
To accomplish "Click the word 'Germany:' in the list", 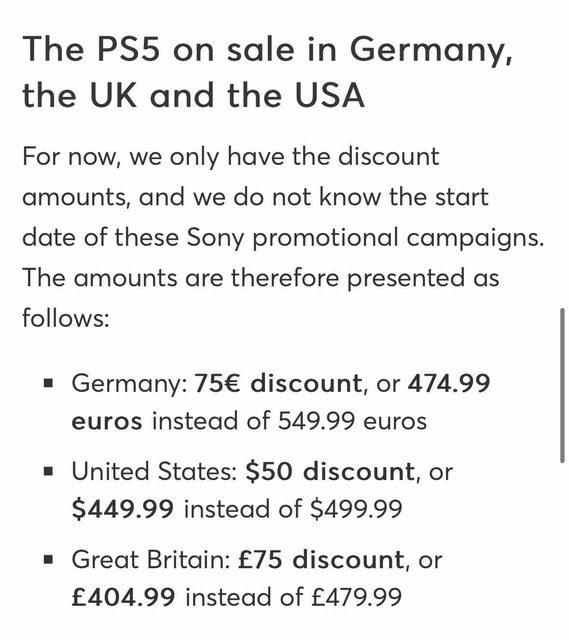I will tap(130, 384).
